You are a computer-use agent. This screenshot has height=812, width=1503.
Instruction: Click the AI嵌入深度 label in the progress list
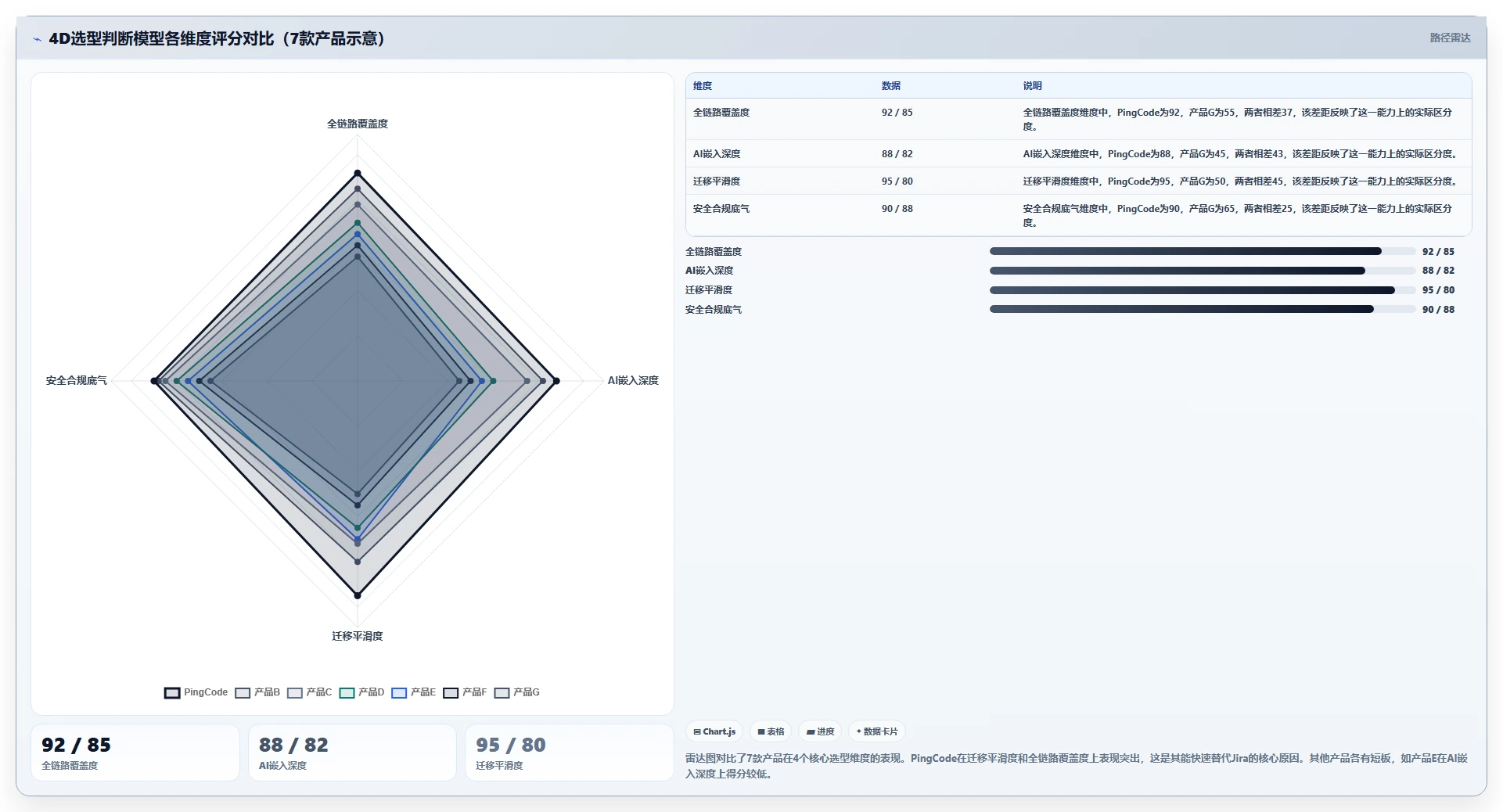click(710, 271)
